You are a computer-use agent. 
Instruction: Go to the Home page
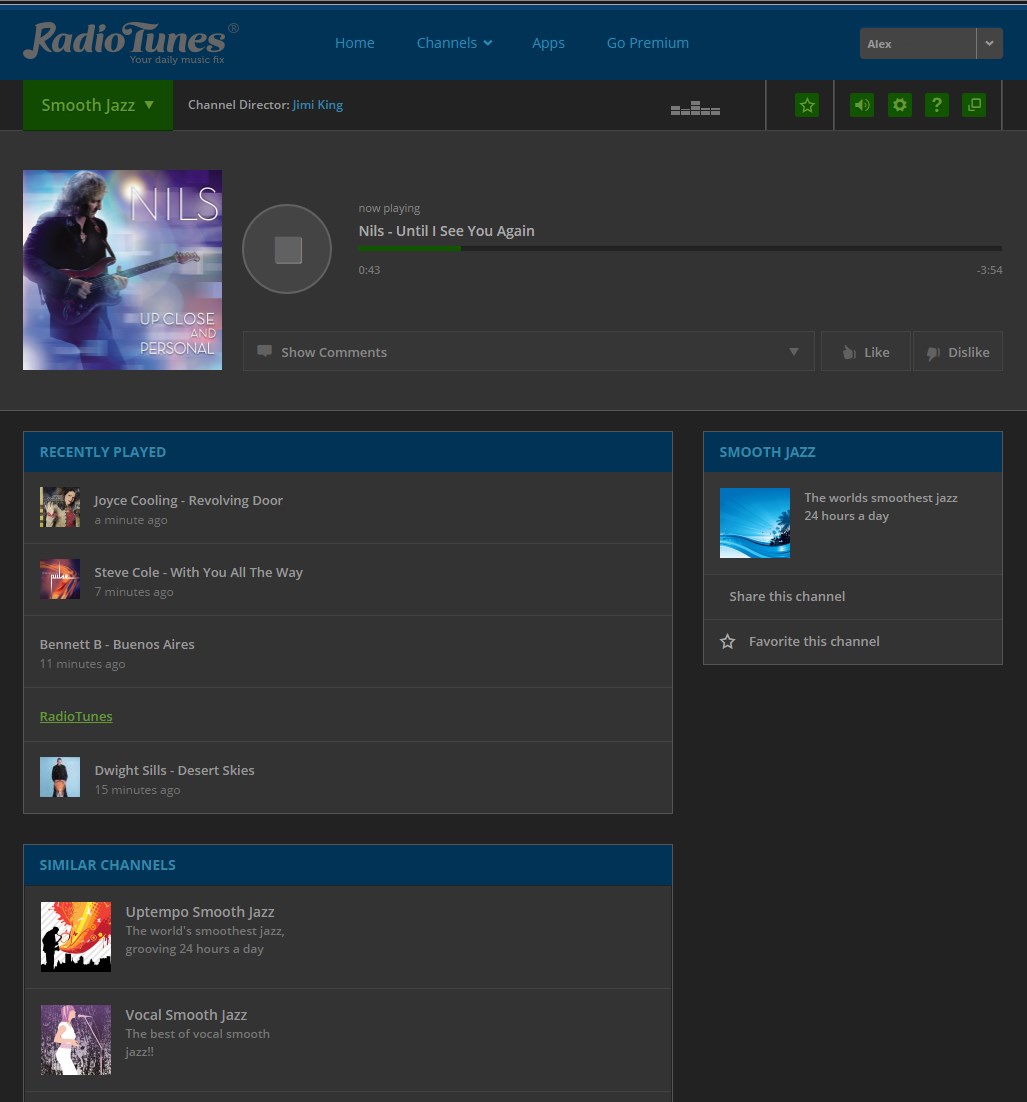(354, 43)
